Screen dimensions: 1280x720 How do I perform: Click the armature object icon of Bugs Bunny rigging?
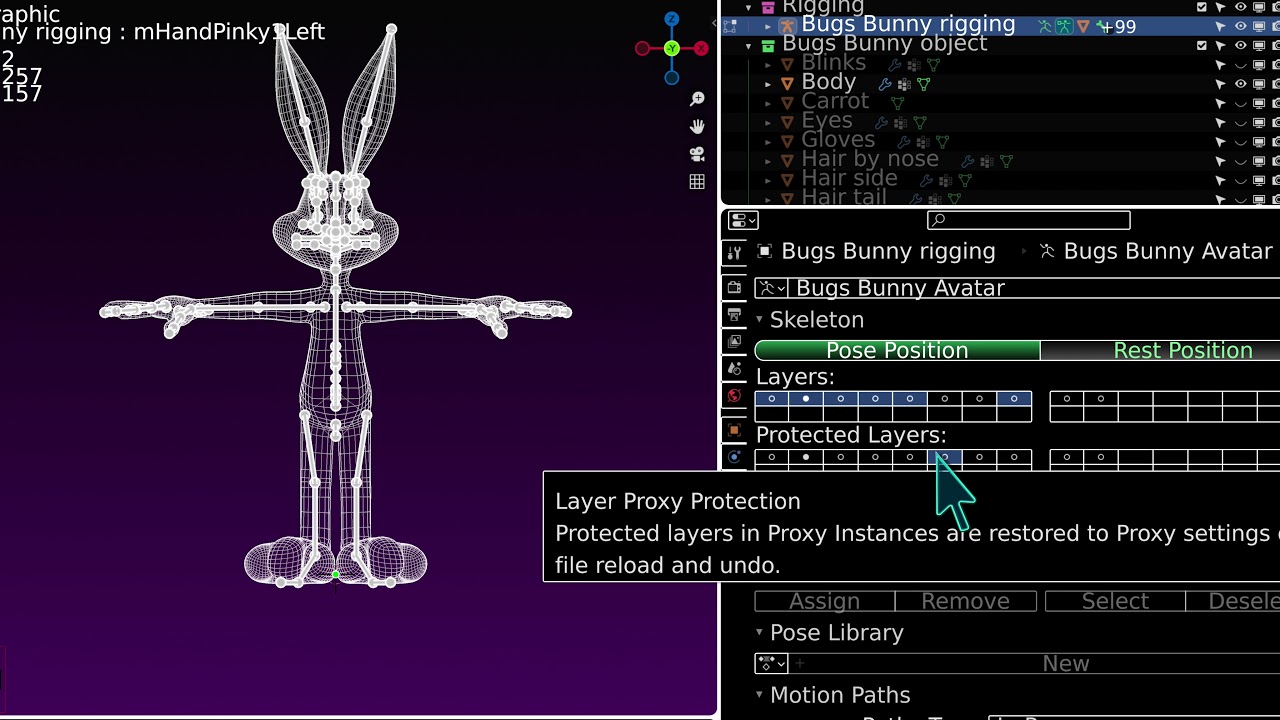click(787, 26)
